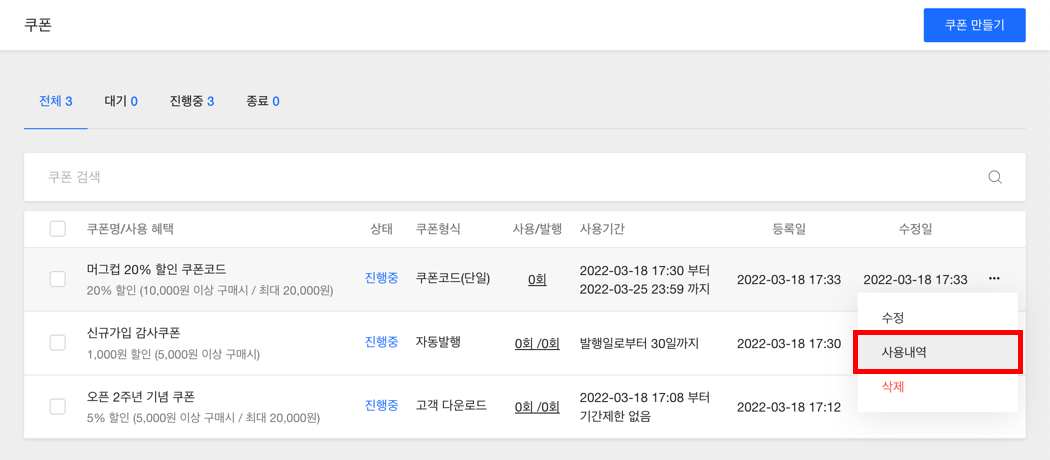
Task: Toggle the select-all coupons checkbox
Action: (x=58, y=229)
